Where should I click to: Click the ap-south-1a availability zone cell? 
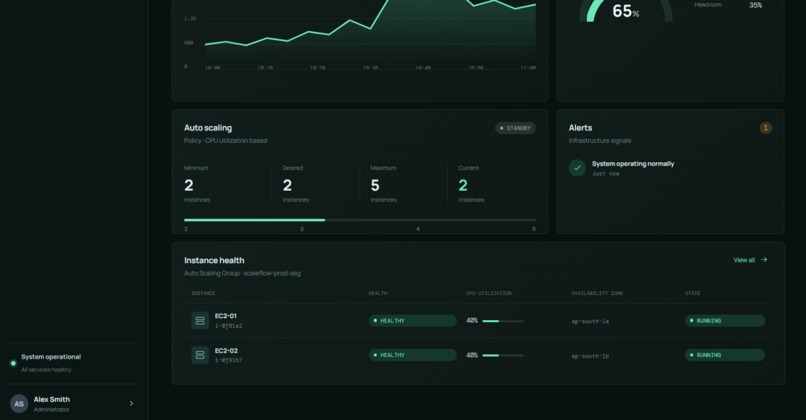(x=590, y=321)
